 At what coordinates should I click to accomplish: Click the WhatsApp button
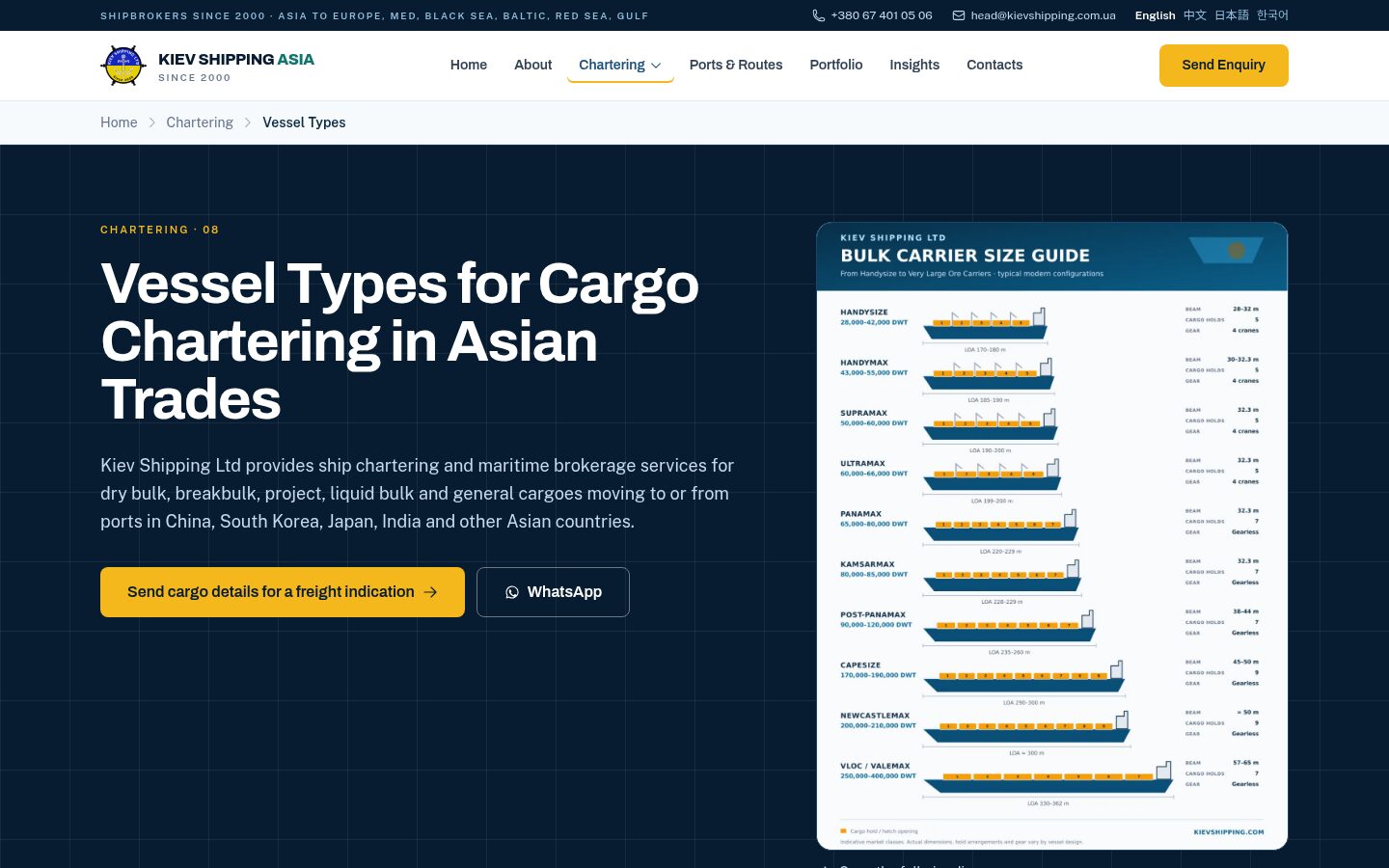tap(553, 592)
